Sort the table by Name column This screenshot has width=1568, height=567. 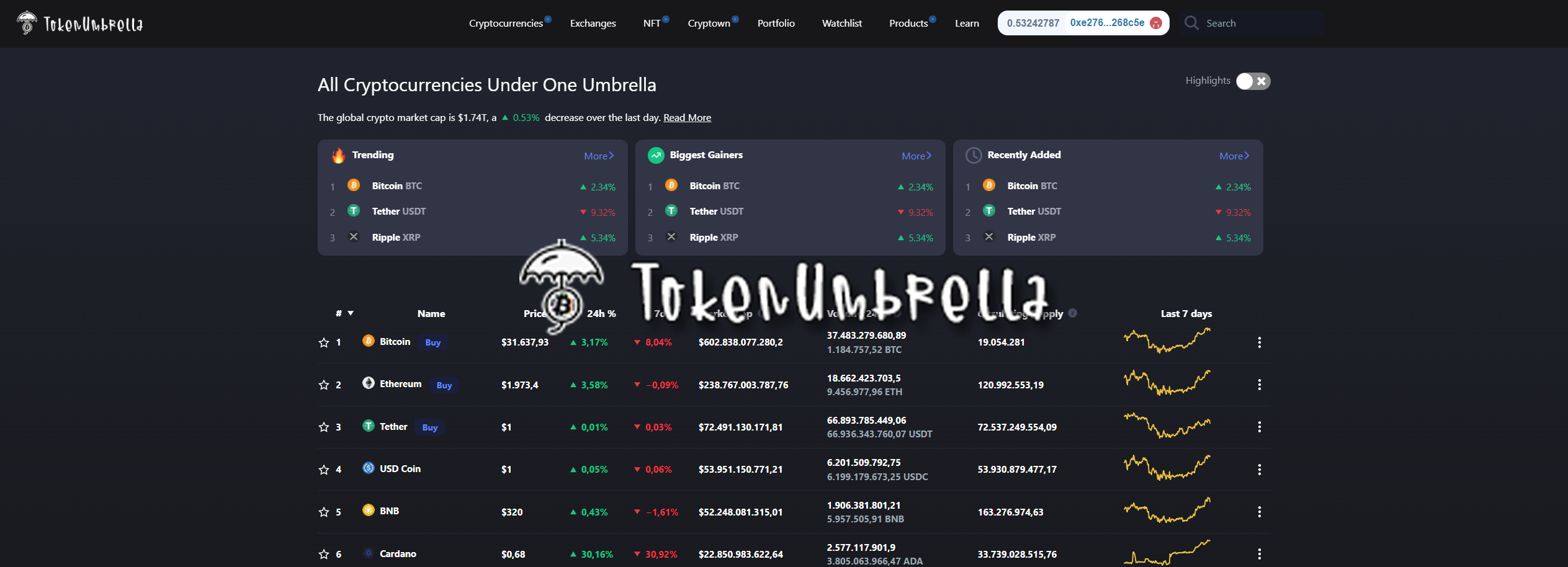pyautogui.click(x=431, y=313)
